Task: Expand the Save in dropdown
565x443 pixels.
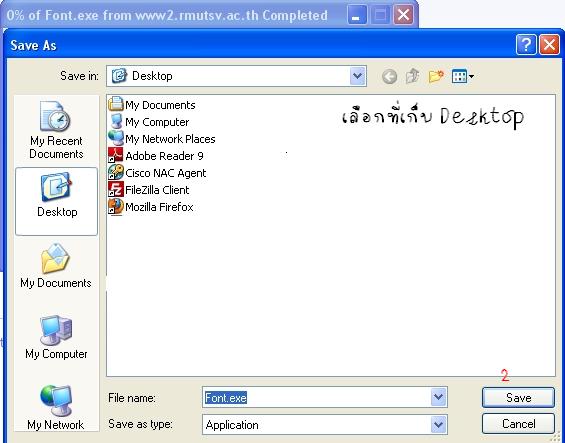Action: [357, 76]
